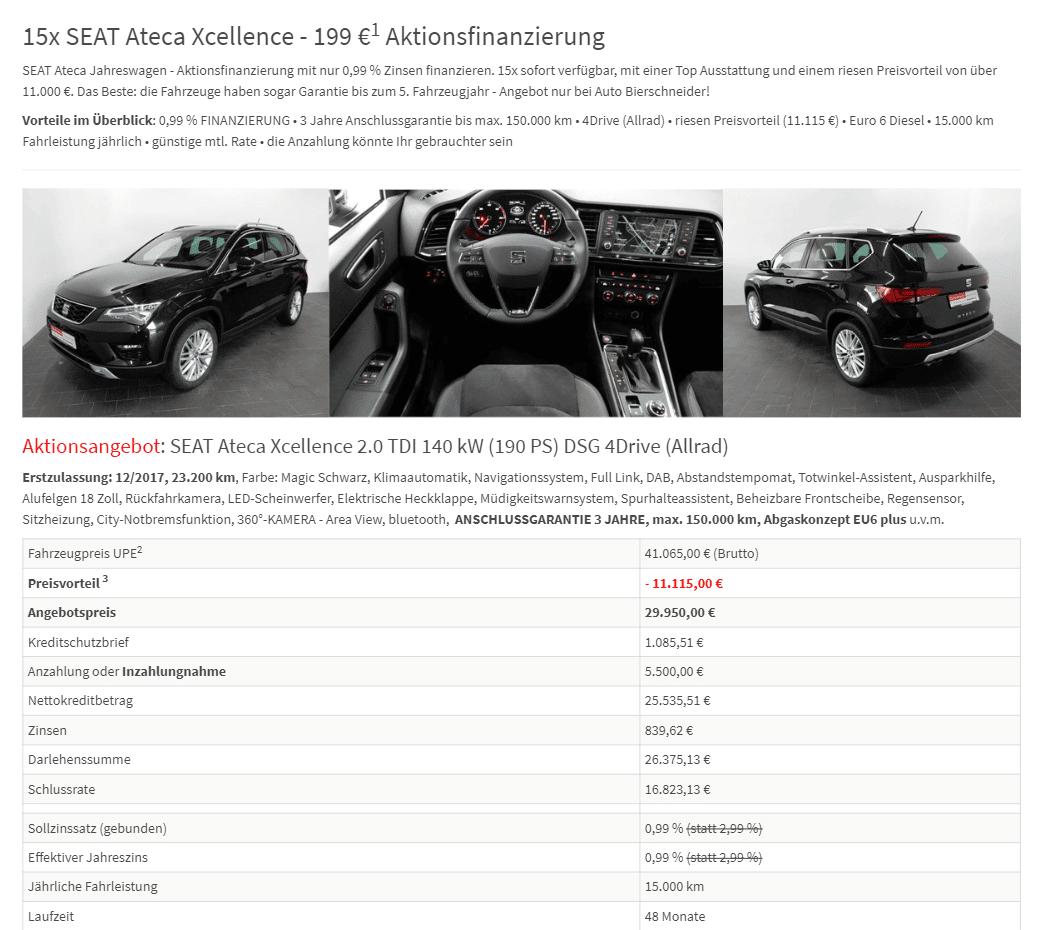Click the "25.535,51 €" value
The height and width of the screenshot is (930, 1046).
point(677,701)
